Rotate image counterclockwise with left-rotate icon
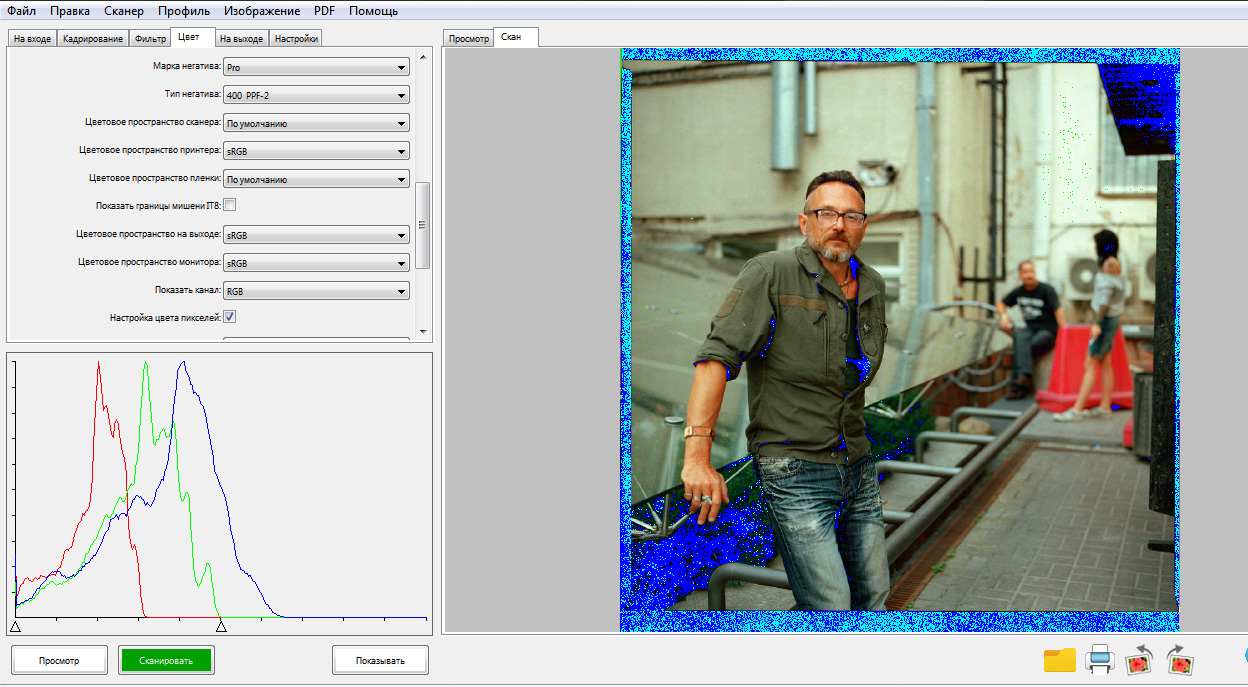Image resolution: width=1248 pixels, height=687 pixels. pyautogui.click(x=1140, y=660)
